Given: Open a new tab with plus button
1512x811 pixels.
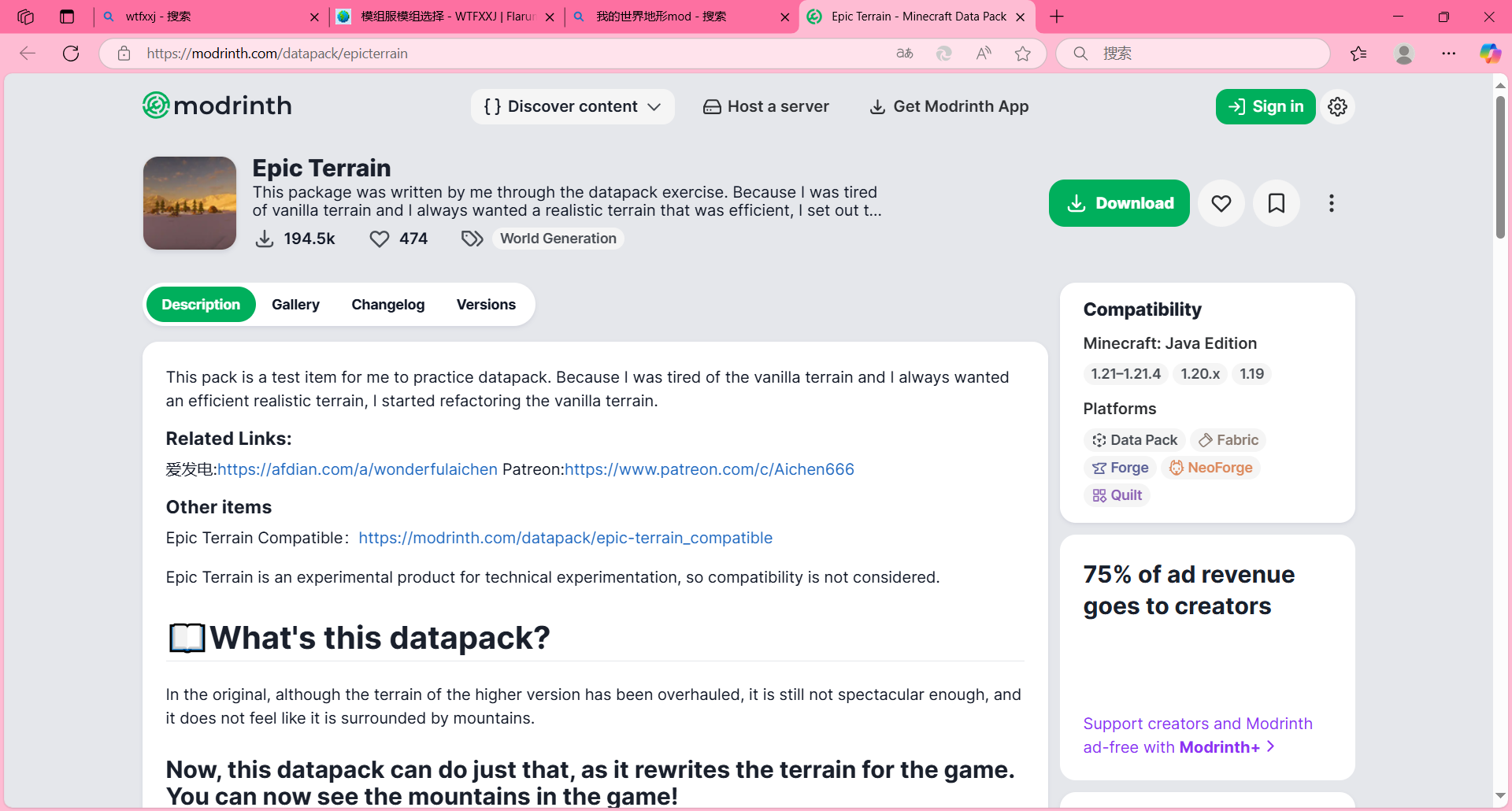Looking at the screenshot, I should click(1057, 17).
